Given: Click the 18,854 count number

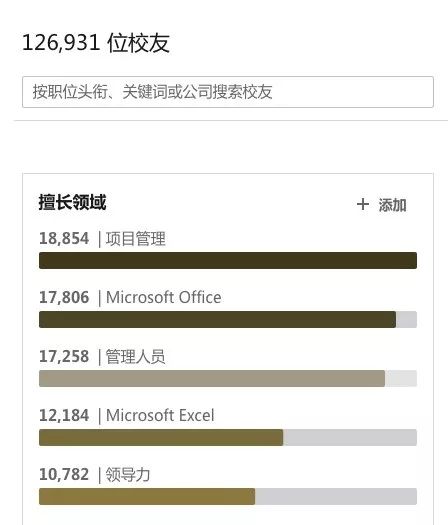Looking at the screenshot, I should tap(64, 239).
